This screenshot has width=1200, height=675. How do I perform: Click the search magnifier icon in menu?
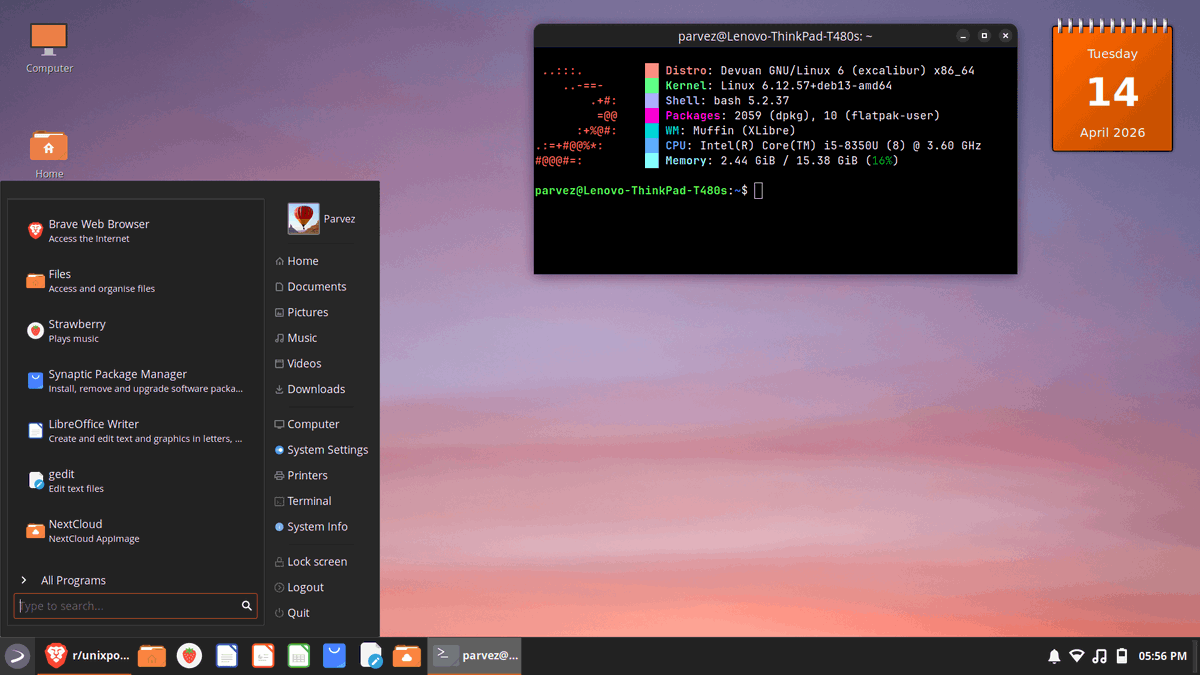point(247,606)
